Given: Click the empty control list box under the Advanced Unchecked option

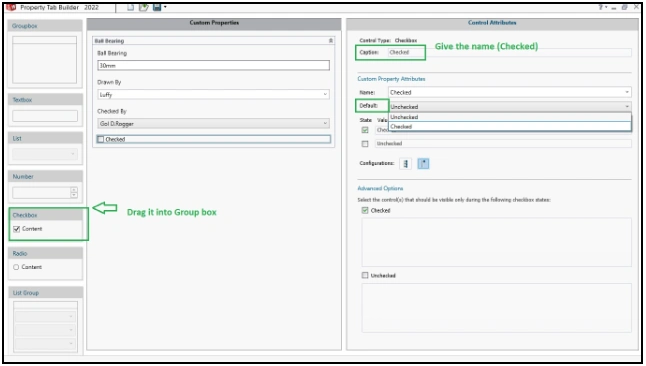Looking at the screenshot, I should click(x=496, y=307).
